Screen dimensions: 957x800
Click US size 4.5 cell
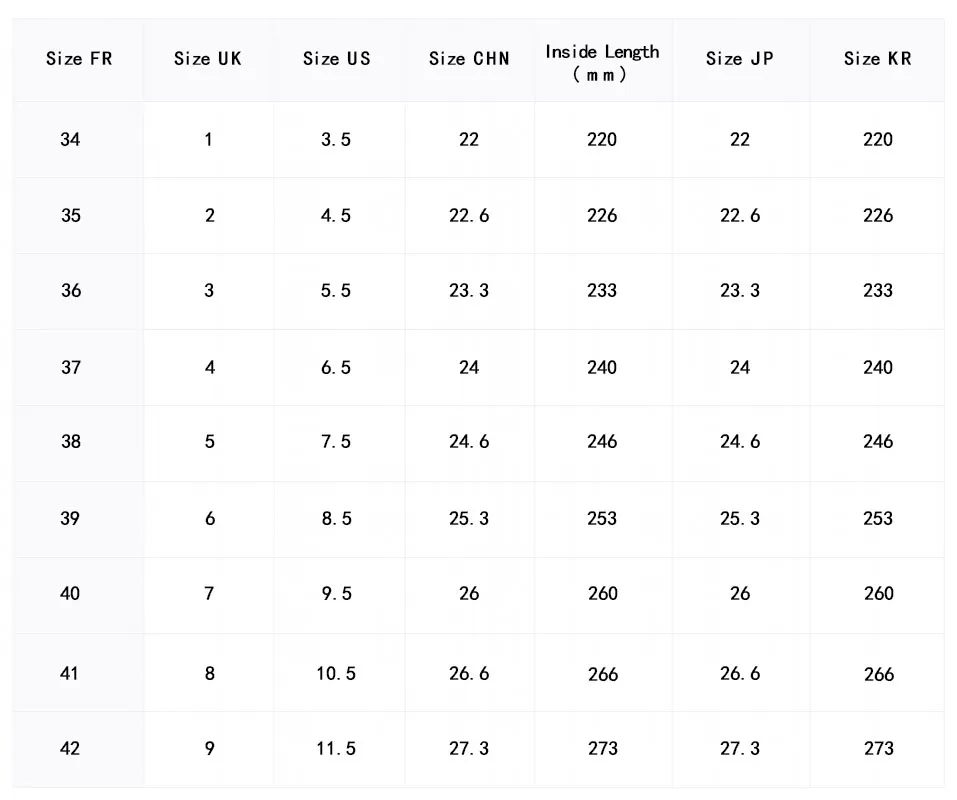336,216
